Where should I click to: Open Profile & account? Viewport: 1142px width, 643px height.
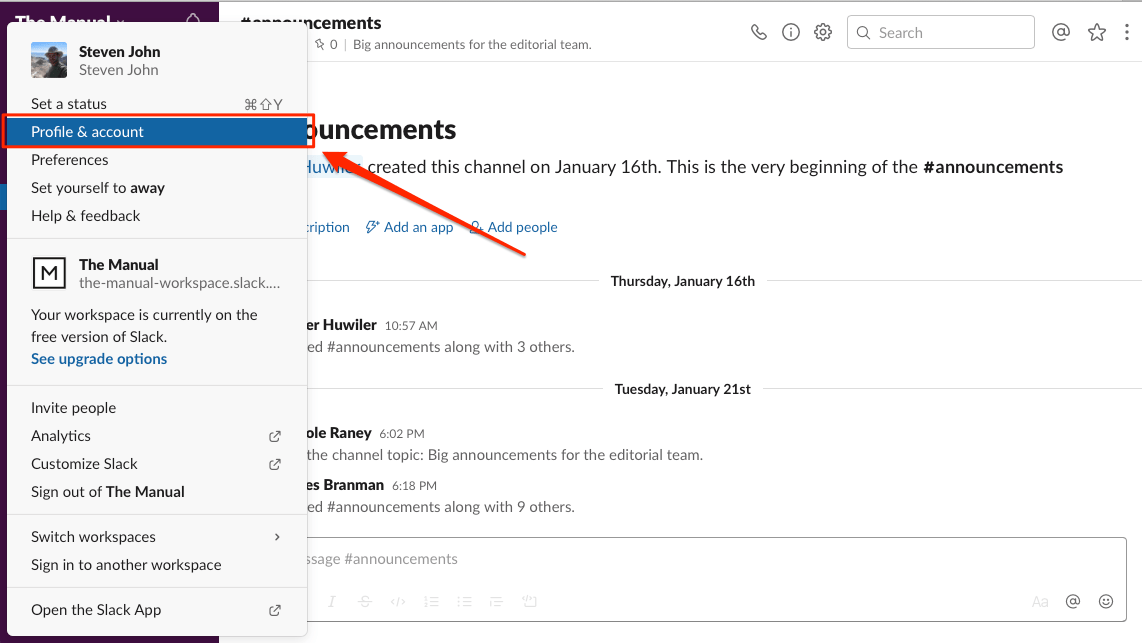point(88,132)
